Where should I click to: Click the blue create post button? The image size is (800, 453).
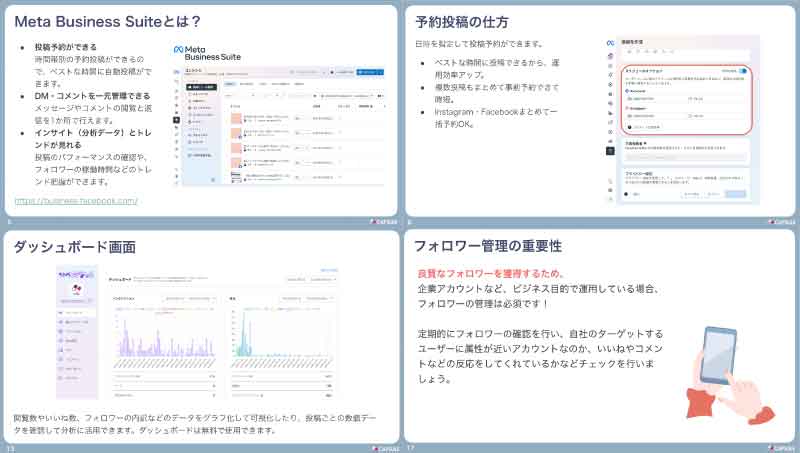[368, 72]
